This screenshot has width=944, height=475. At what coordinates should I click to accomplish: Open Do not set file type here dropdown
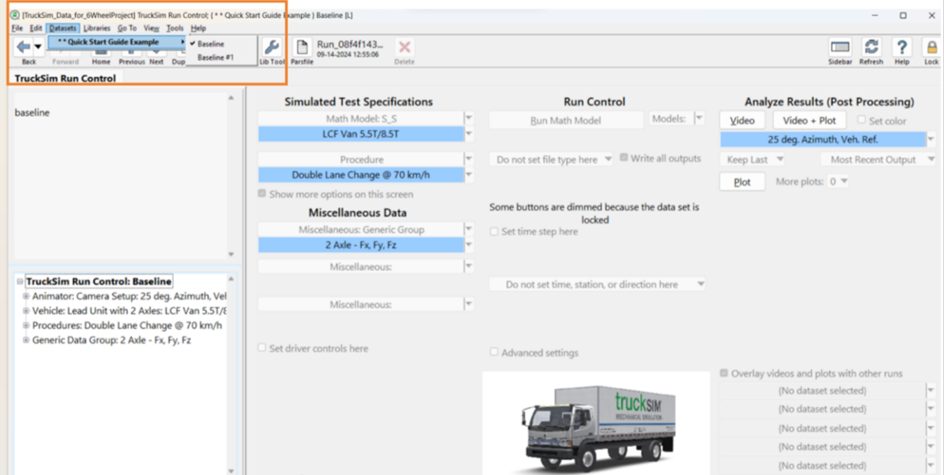(551, 160)
